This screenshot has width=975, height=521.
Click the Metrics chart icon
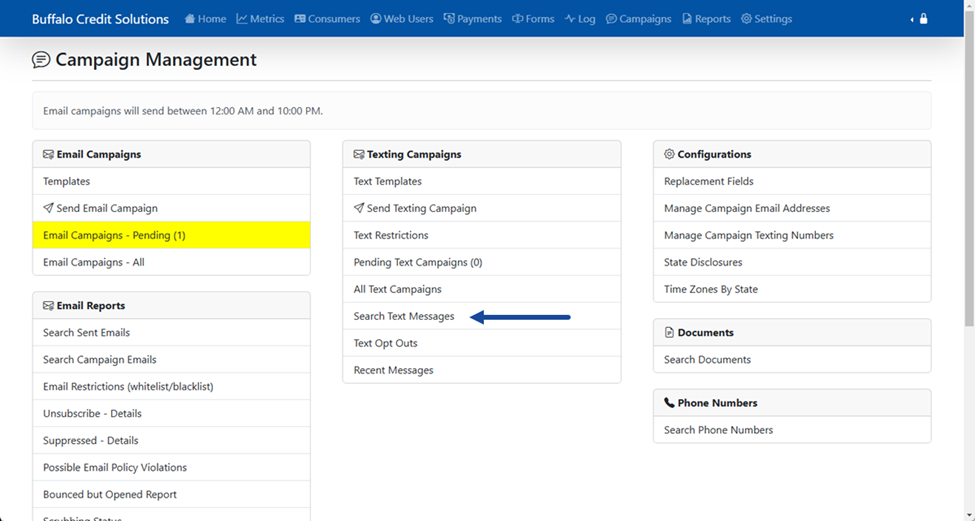pyautogui.click(x=242, y=19)
